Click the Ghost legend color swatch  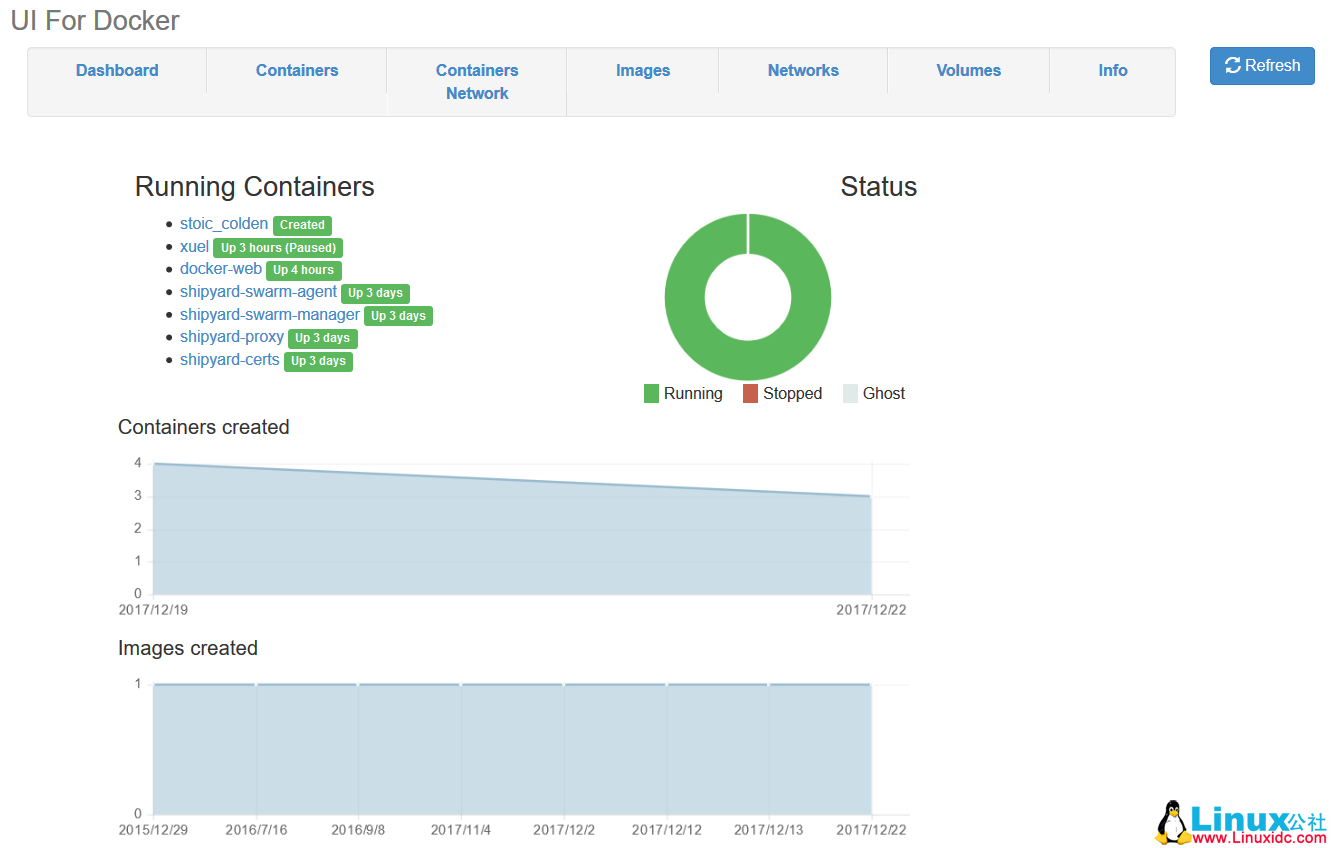coord(850,394)
